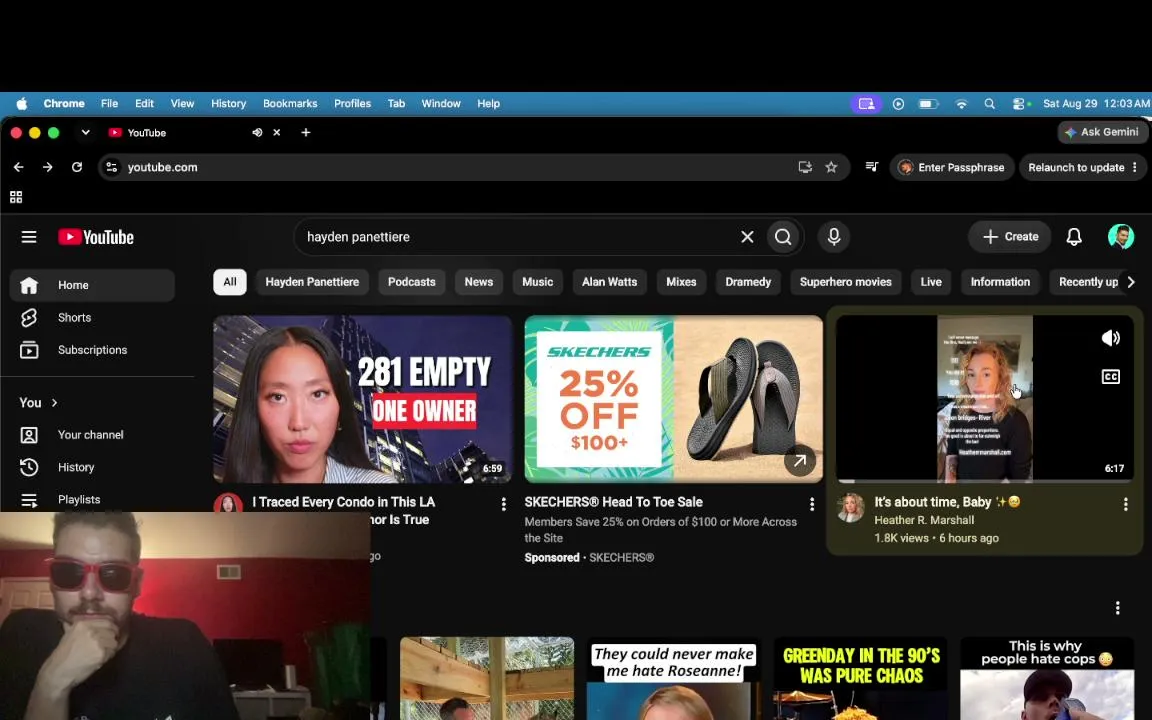Screen dimensions: 1152x720
Task: View site information icon beside youtube.com
Action: click(x=112, y=168)
